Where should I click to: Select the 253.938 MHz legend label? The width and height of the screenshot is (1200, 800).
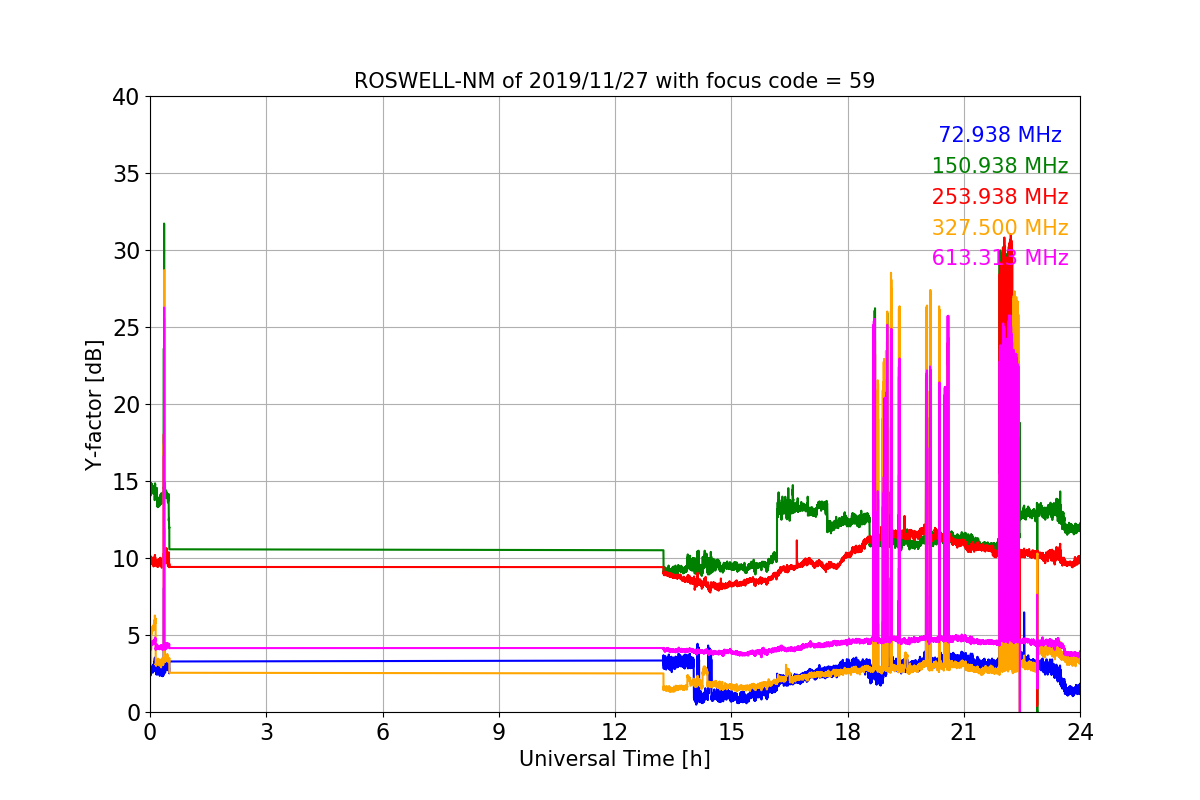pyautogui.click(x=1000, y=197)
